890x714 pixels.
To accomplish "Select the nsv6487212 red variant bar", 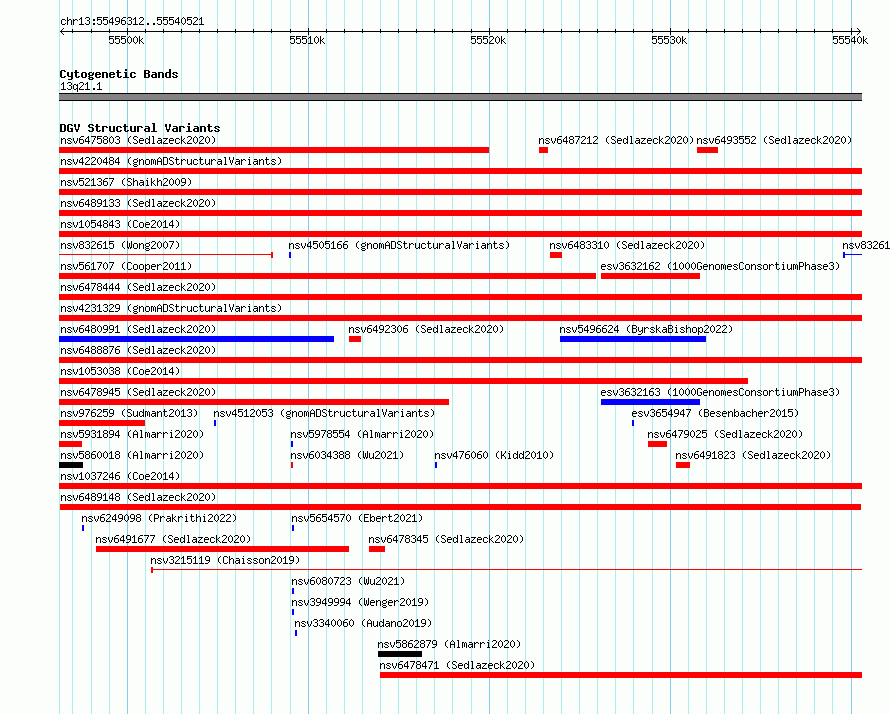I will [x=543, y=150].
